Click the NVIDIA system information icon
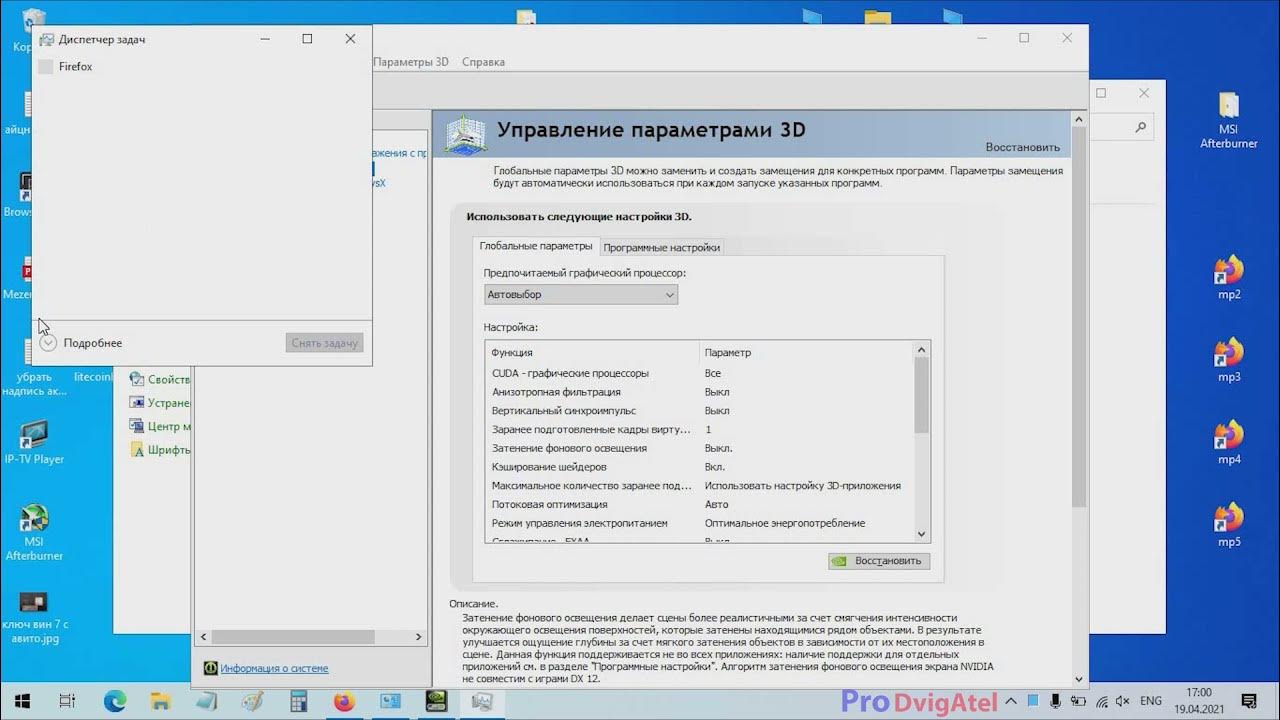1280x720 pixels. tap(210, 668)
